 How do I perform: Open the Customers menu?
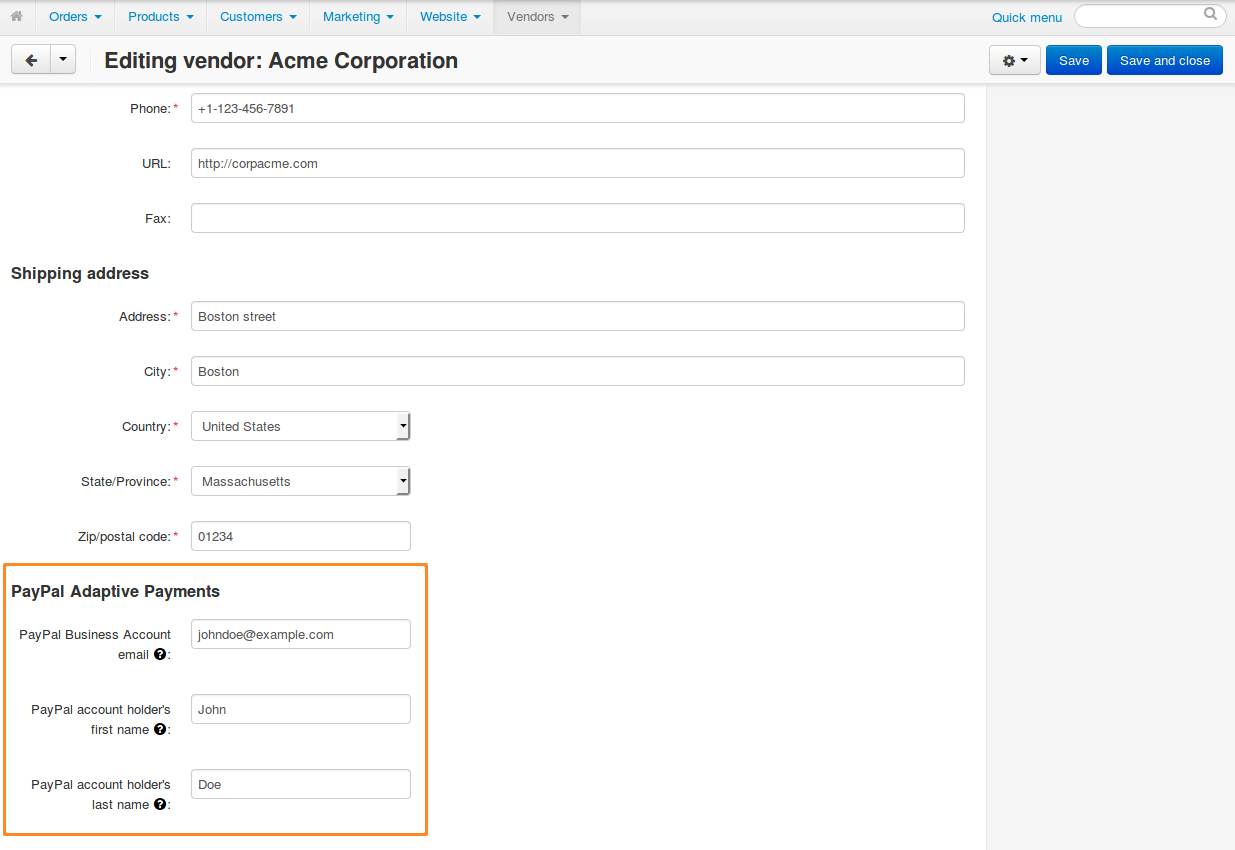point(258,17)
